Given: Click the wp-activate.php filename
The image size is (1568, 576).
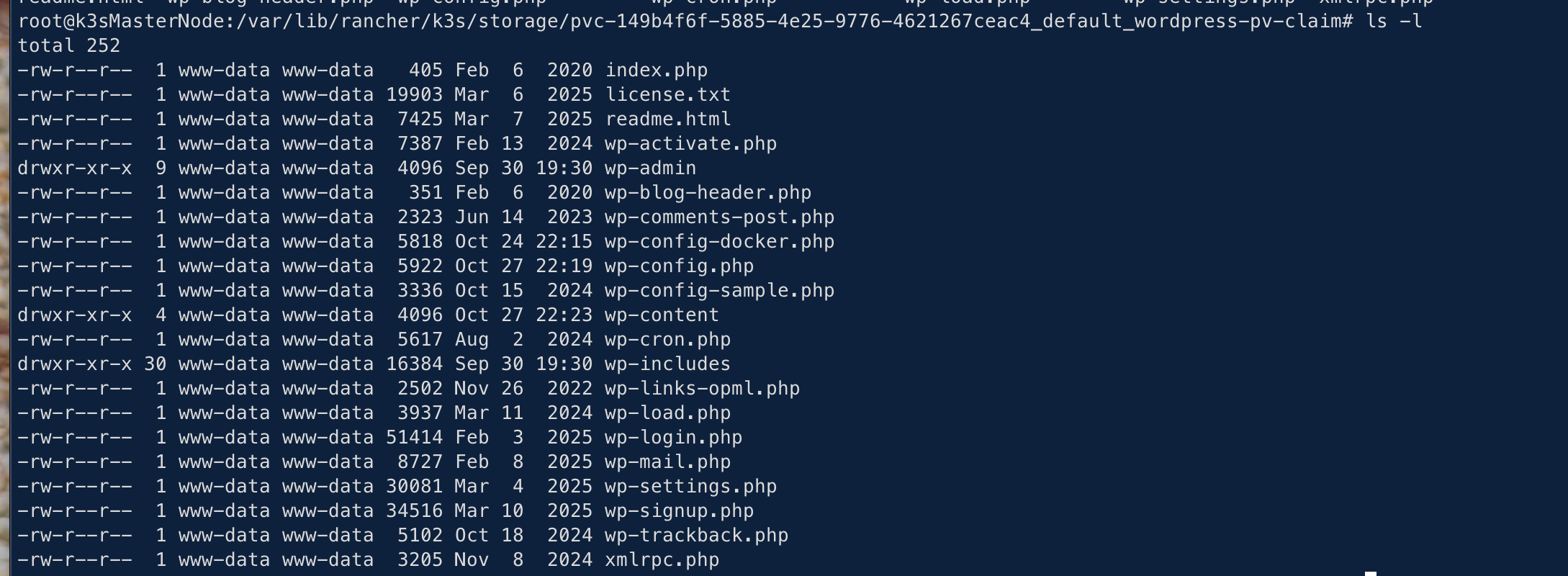Looking at the screenshot, I should point(690,144).
